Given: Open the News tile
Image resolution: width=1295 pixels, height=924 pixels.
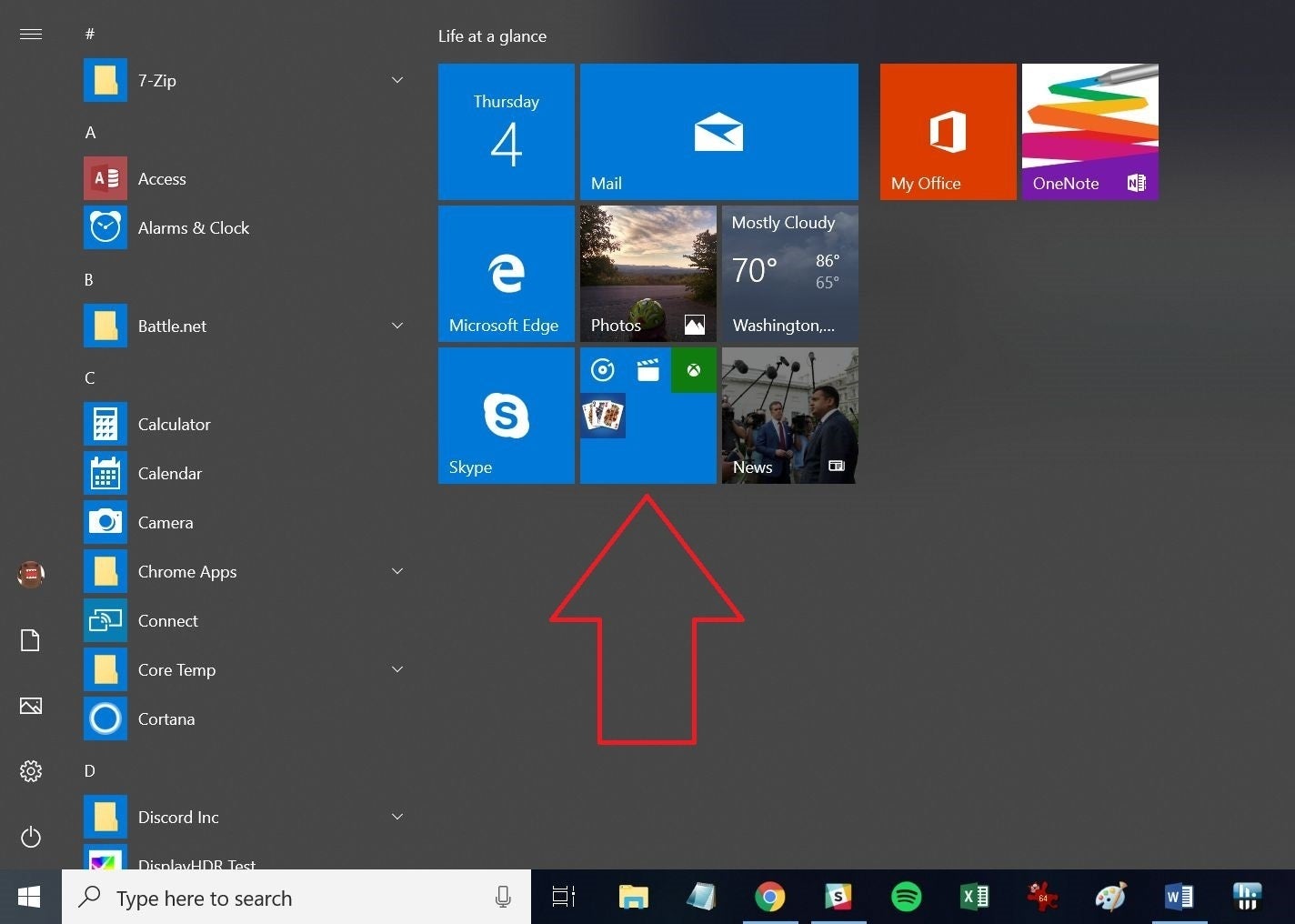Looking at the screenshot, I should (790, 416).
